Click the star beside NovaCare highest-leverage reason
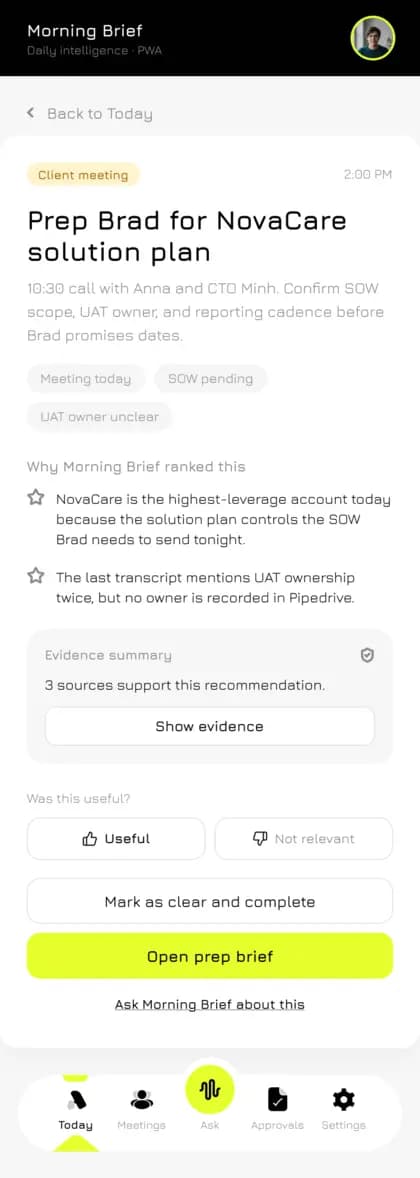Viewport: 420px width, 1178px height. tap(35, 497)
